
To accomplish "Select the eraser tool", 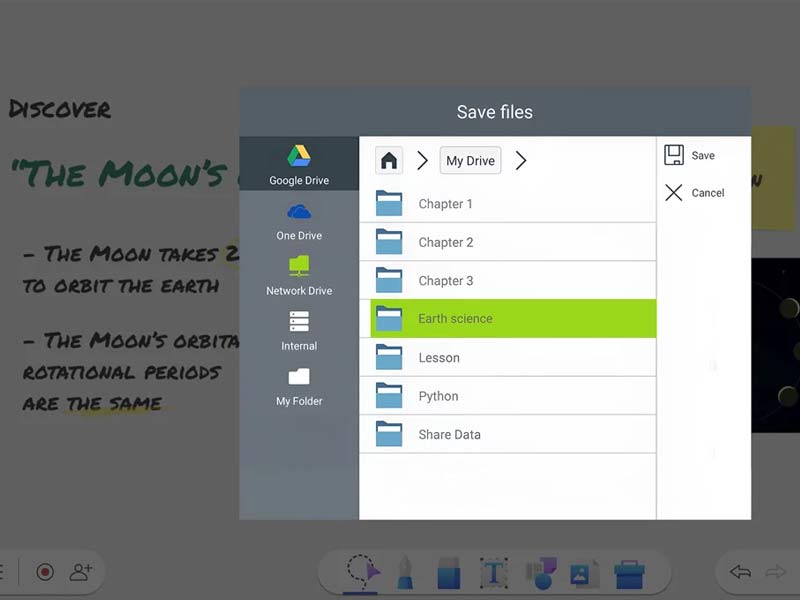I will coord(449,574).
